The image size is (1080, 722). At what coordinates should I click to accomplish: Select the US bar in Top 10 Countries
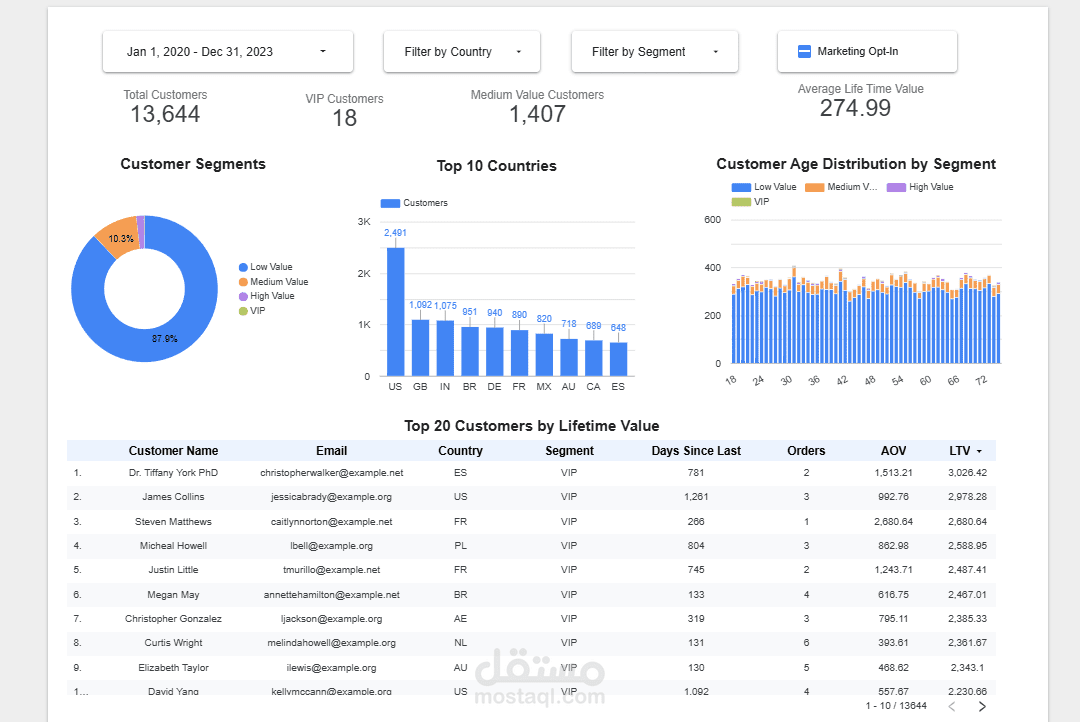[395, 311]
